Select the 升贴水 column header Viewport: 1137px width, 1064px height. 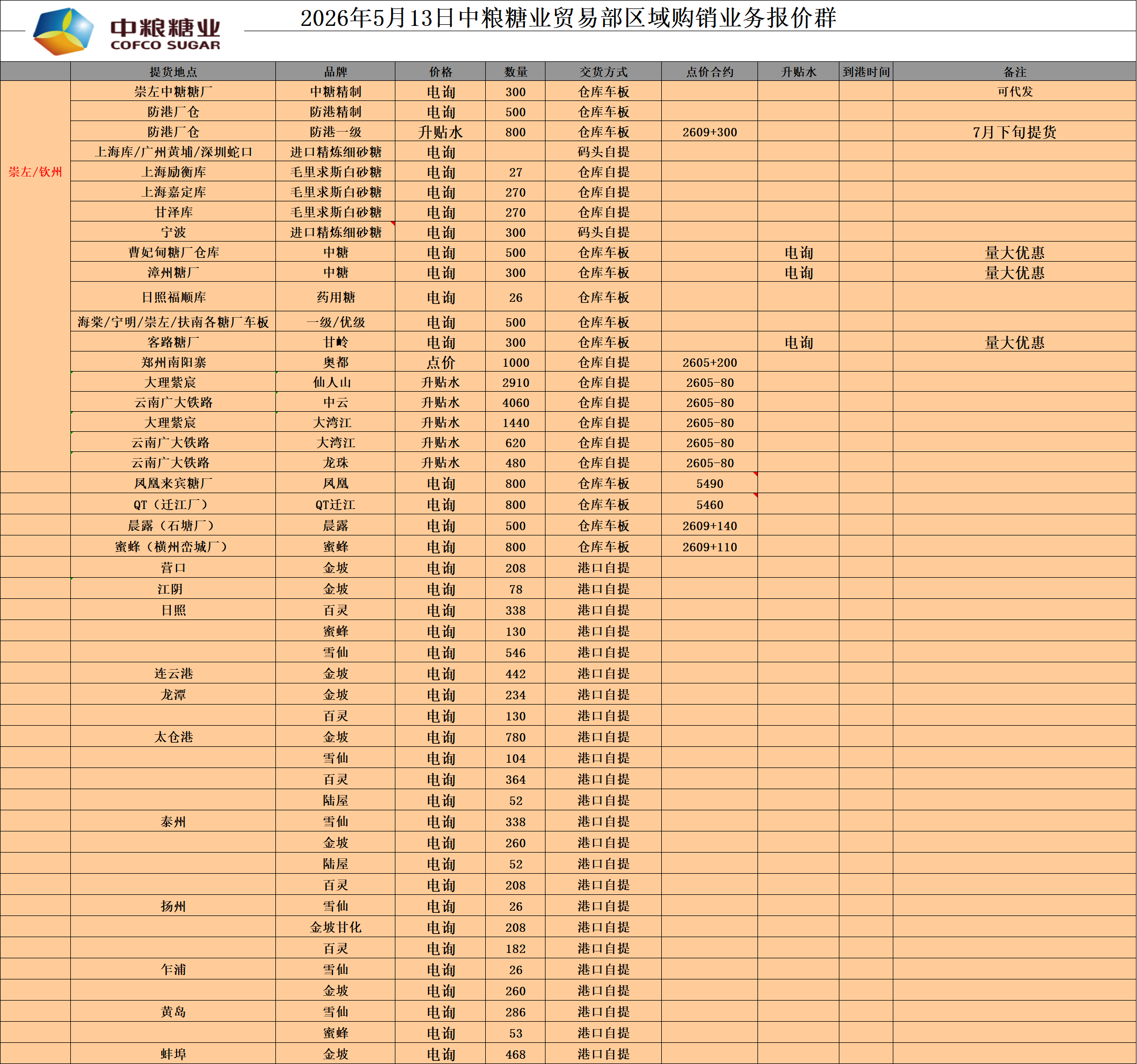pos(798,71)
